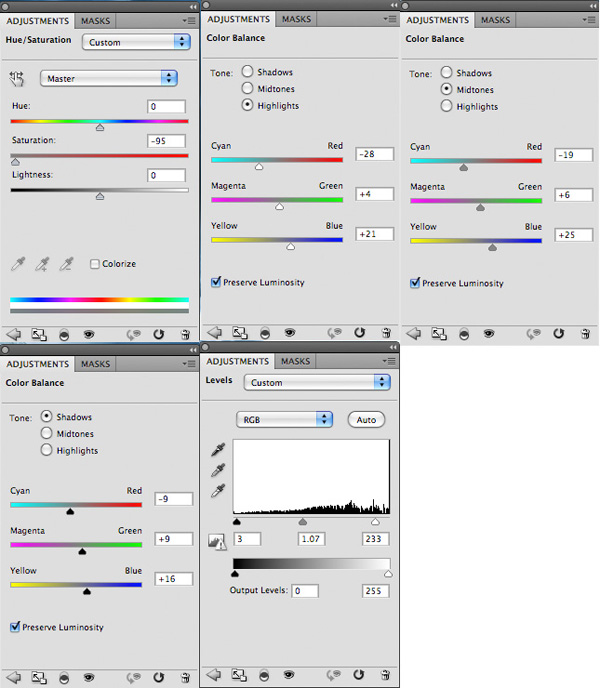Open panel options menu in Highlights Color Balance panel
Viewport: 600px width, 688px height.
point(390,19)
